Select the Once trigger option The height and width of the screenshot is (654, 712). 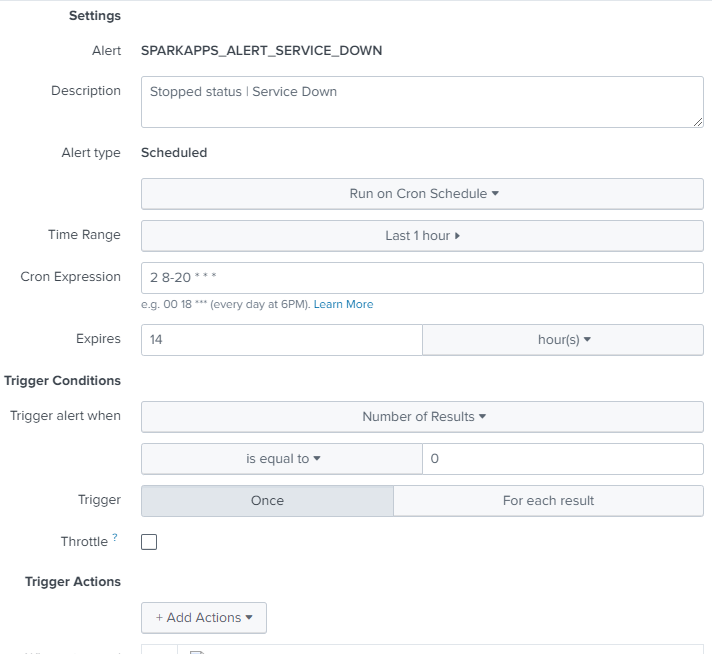267,501
